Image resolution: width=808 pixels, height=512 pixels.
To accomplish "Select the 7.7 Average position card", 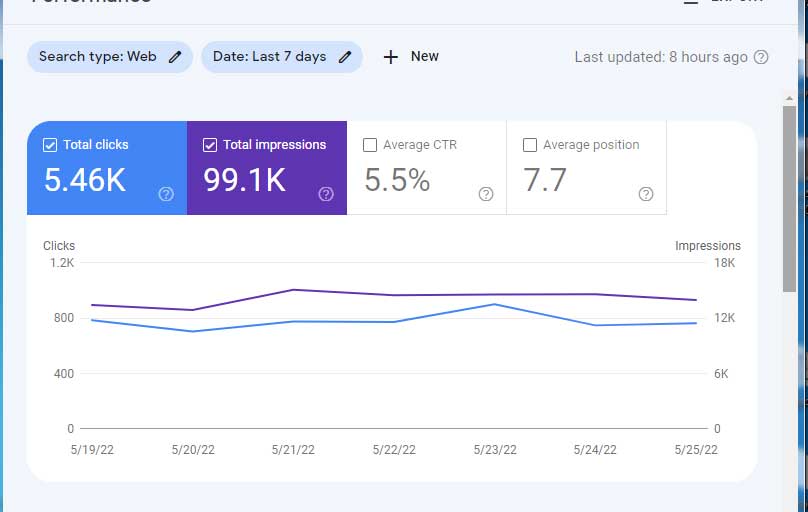I will point(586,168).
